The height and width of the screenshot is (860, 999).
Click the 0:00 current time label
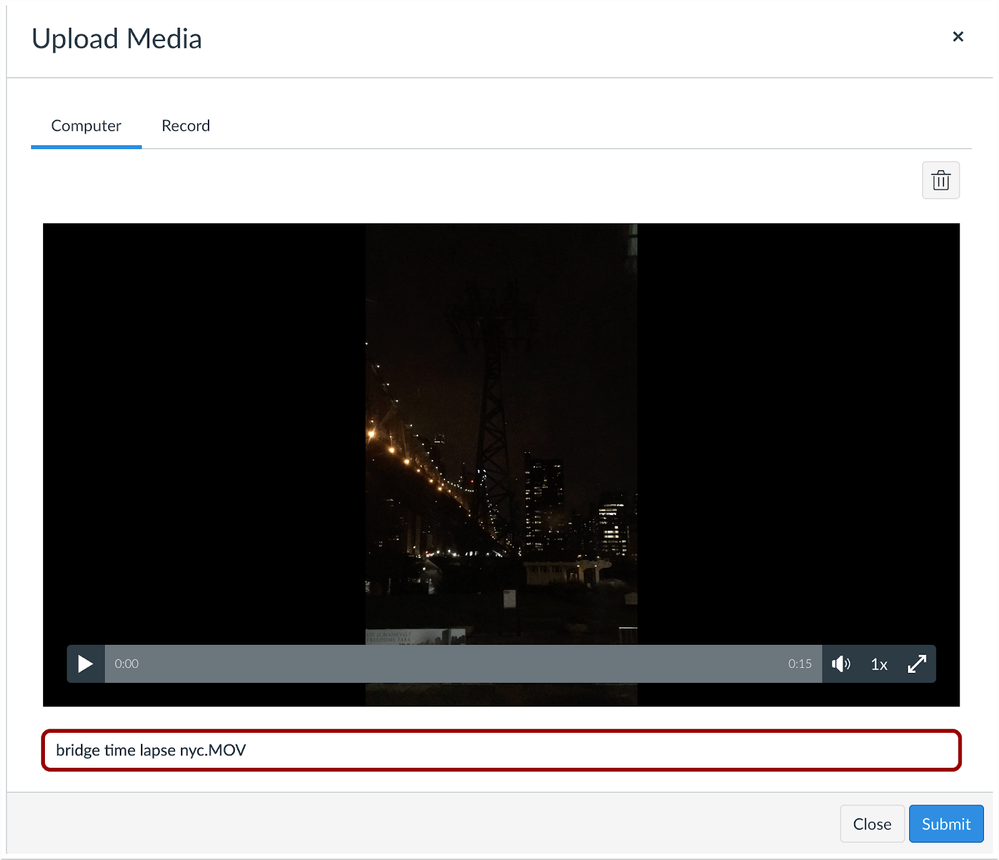(126, 664)
